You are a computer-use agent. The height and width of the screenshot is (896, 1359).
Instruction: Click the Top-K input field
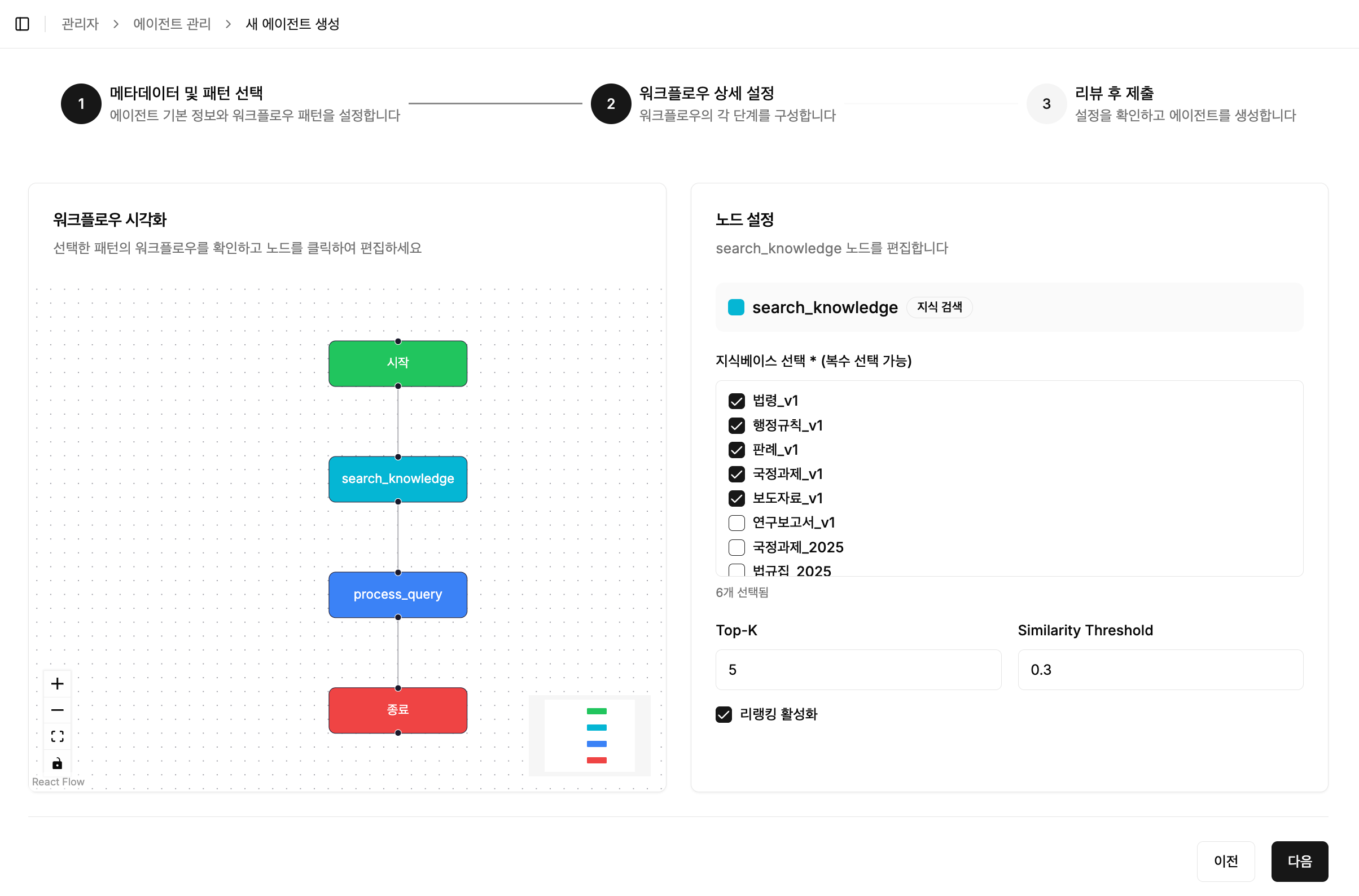tap(858, 669)
